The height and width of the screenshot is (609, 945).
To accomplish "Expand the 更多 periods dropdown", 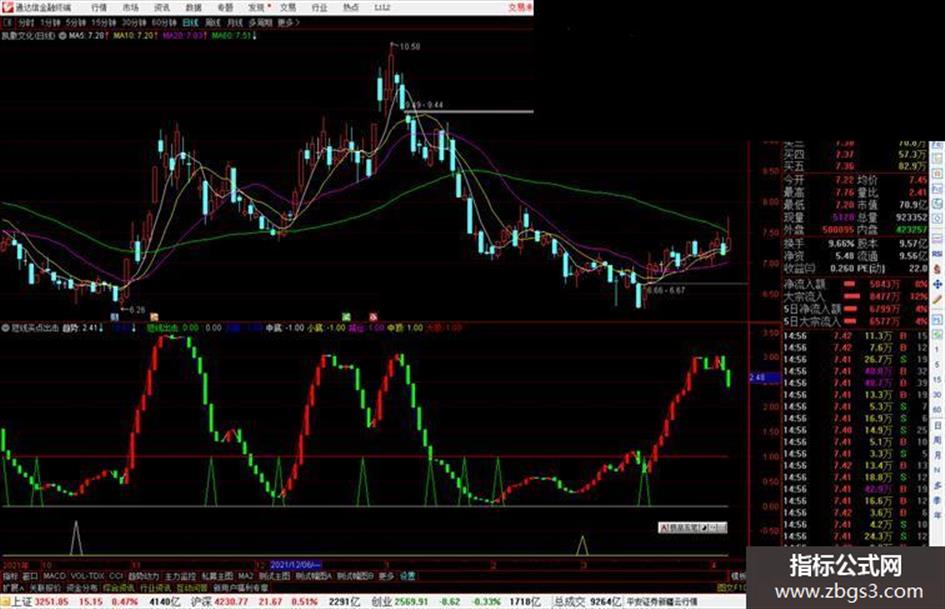I will click(x=289, y=23).
